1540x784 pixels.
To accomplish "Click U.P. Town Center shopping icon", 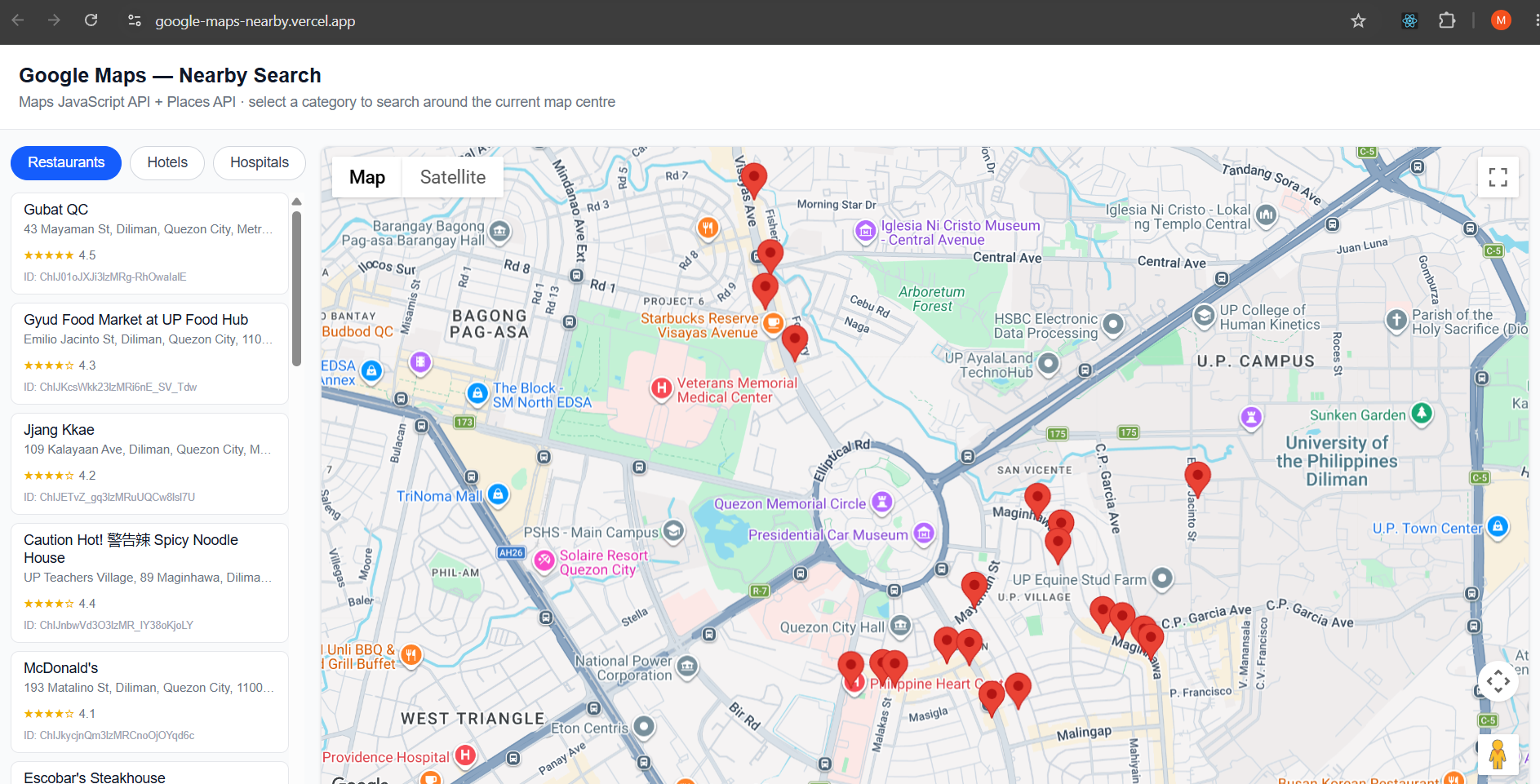I will point(1498,527).
